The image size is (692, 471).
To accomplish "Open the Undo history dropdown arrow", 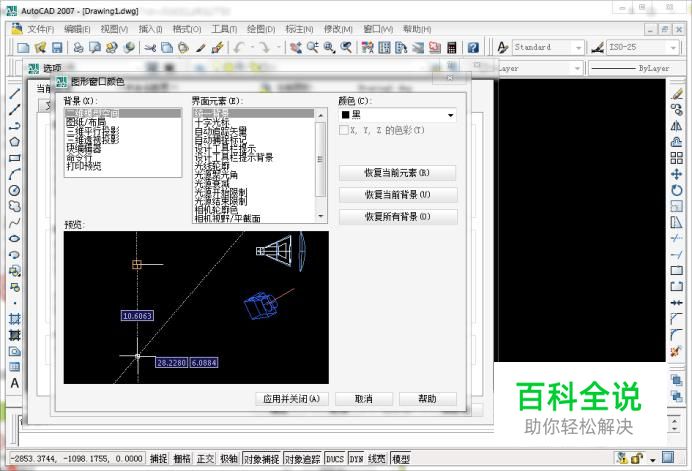I will pyautogui.click(x=252, y=47).
